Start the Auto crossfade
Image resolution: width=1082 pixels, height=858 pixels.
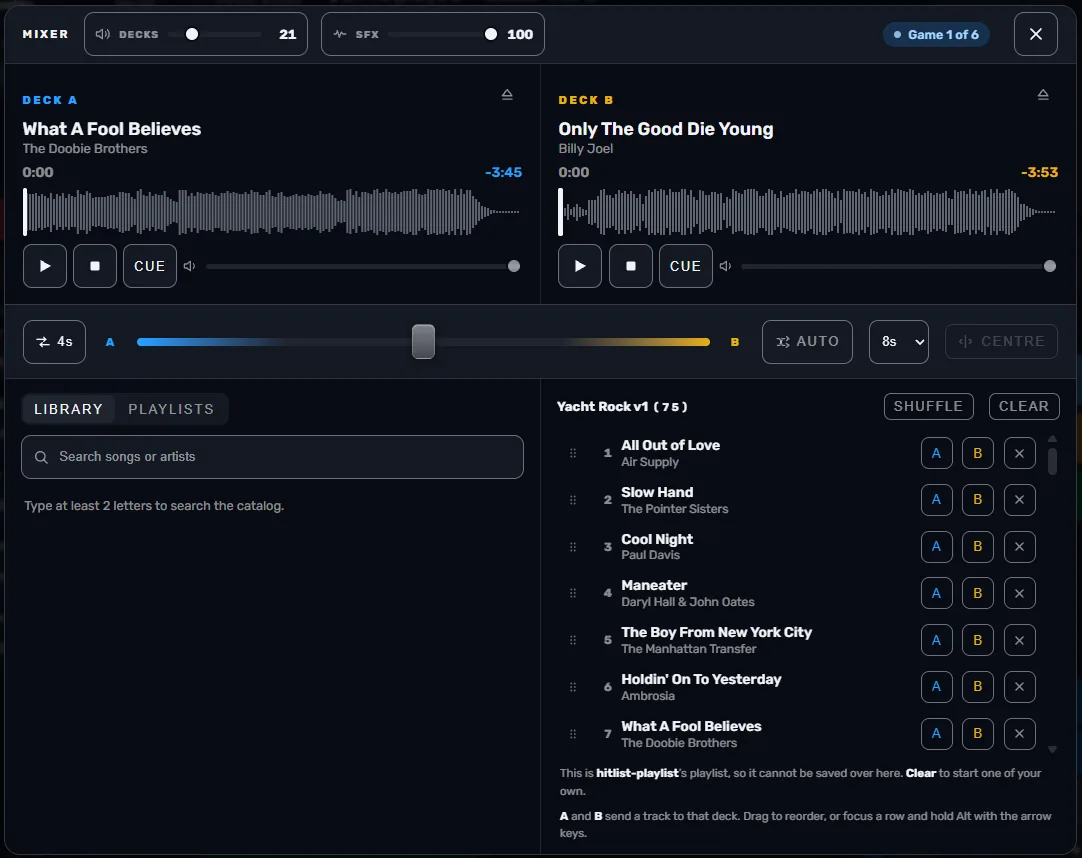point(807,342)
